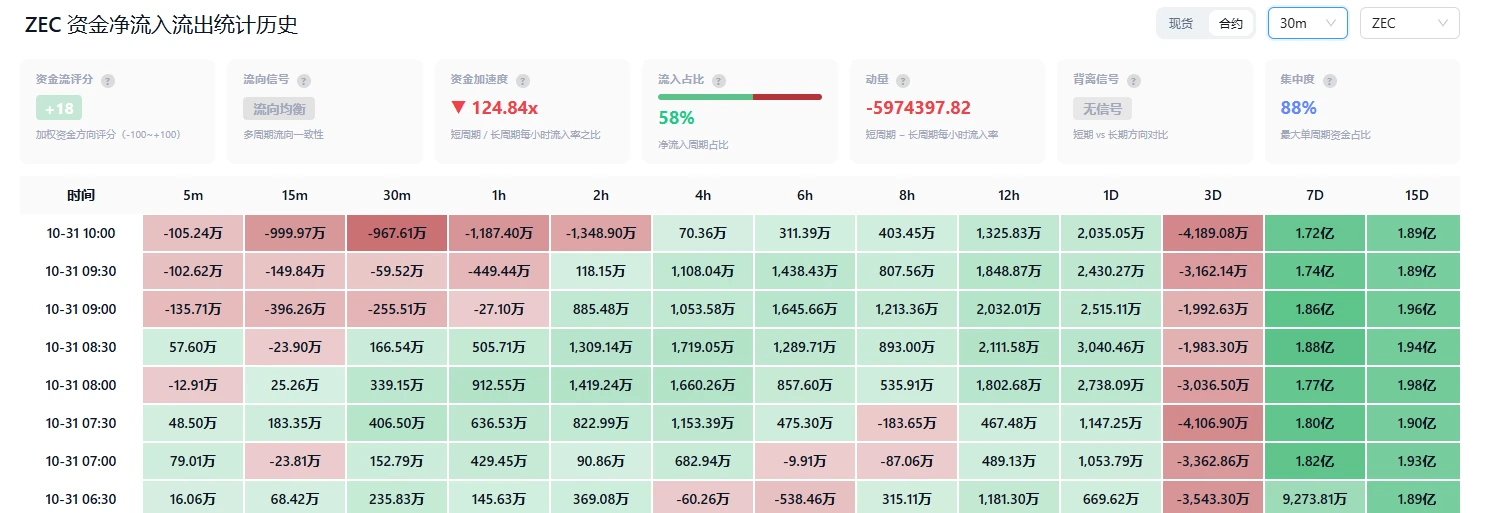Click the 10-31 08:00 row time
1501x513 pixels.
[81, 385]
